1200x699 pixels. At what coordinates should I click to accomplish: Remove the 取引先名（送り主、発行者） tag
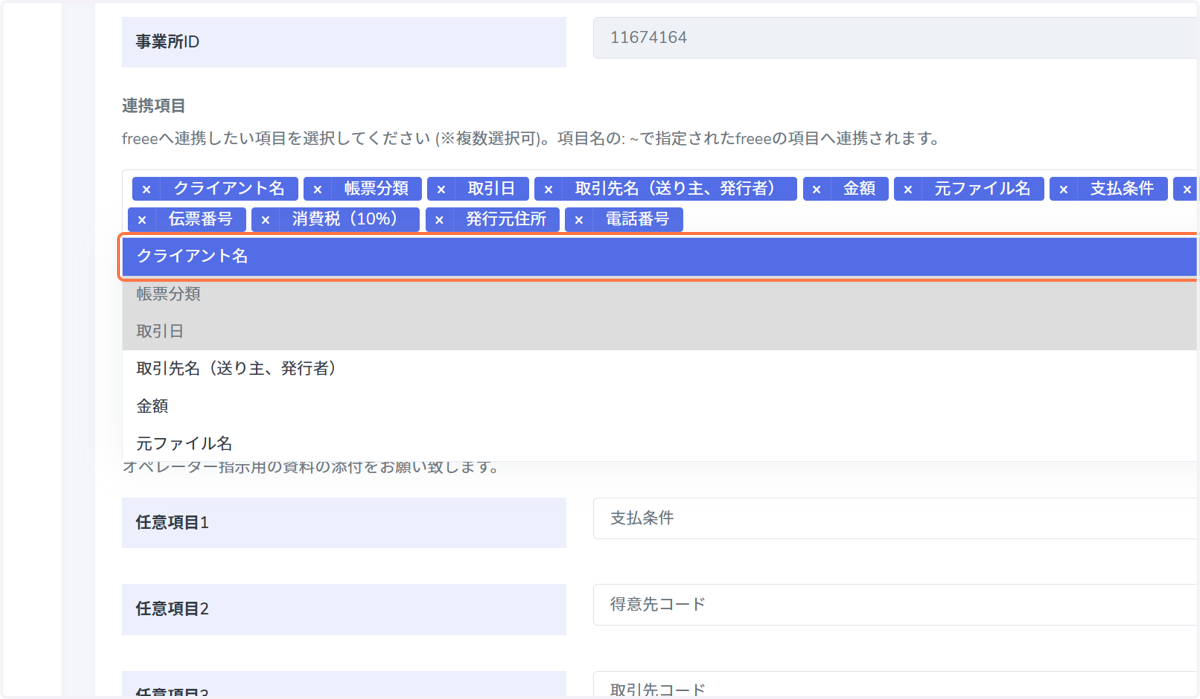[548, 189]
